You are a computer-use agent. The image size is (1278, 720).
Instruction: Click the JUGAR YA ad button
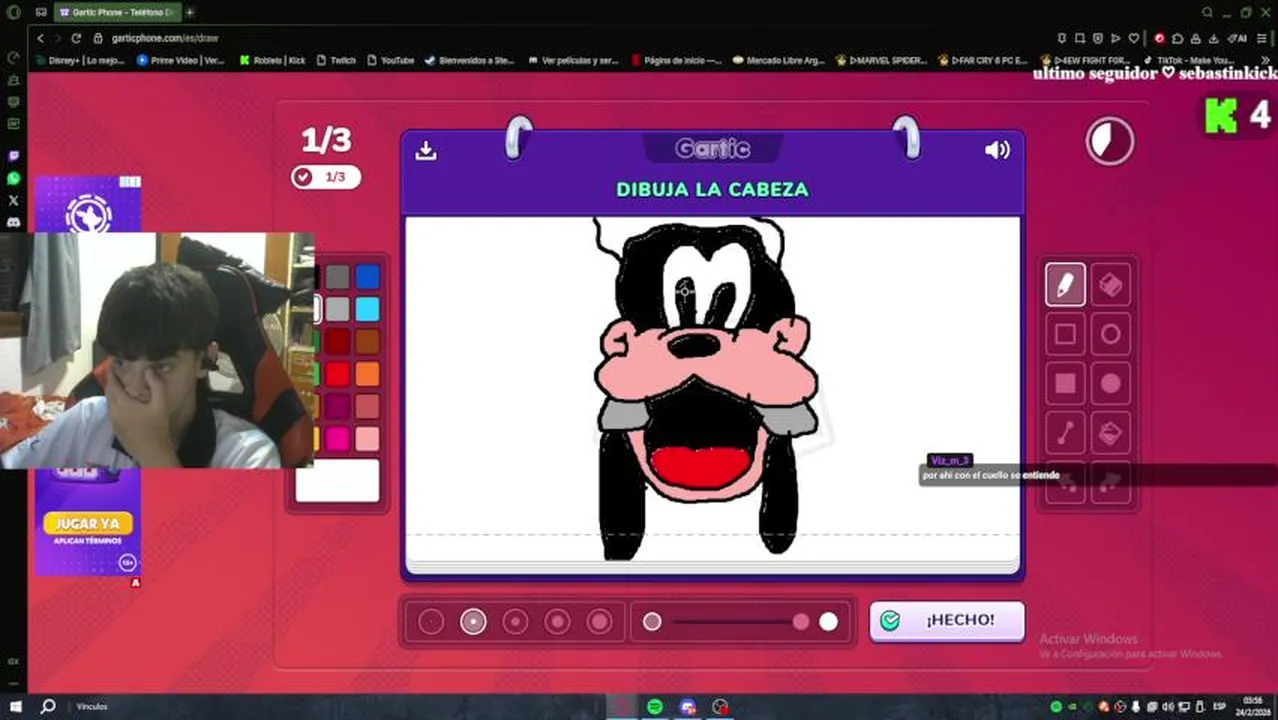point(88,523)
